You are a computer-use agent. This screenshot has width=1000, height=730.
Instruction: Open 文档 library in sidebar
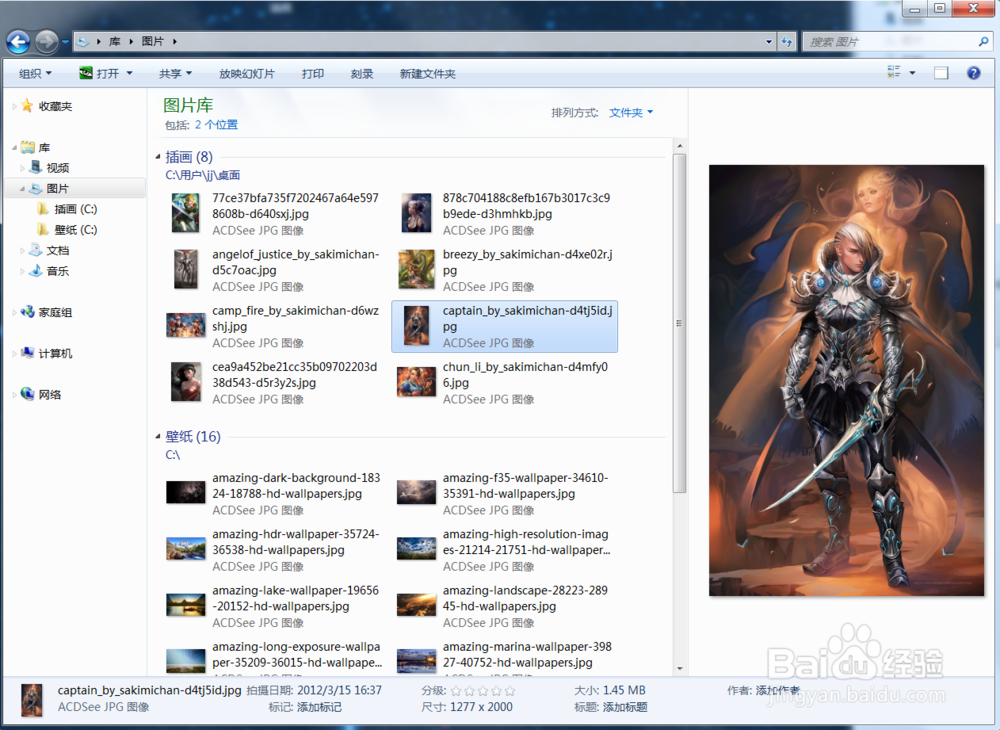[x=49, y=250]
